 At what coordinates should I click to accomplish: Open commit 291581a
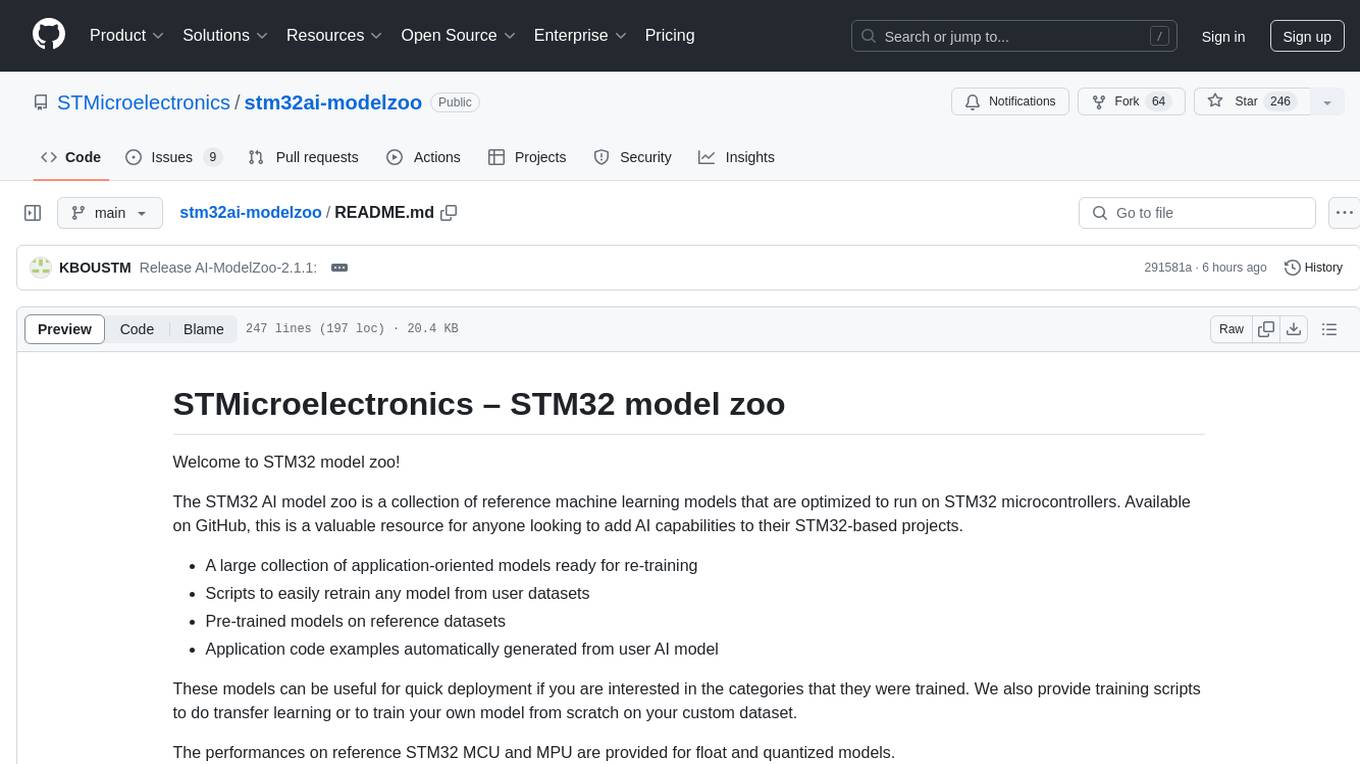tap(1168, 267)
